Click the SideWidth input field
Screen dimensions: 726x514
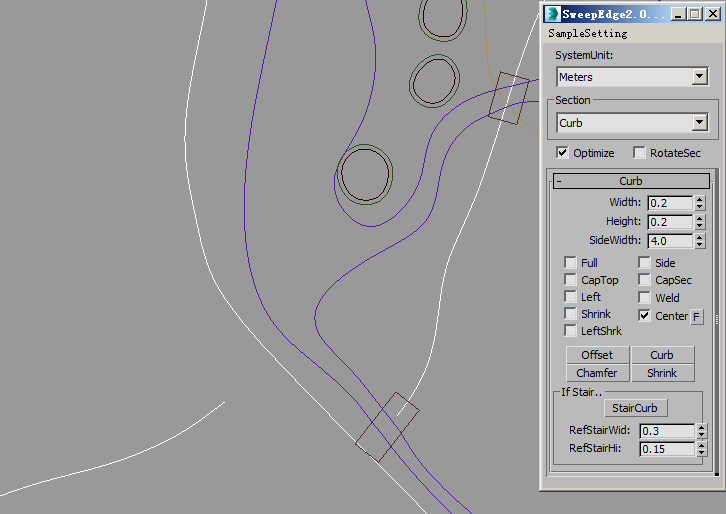[x=670, y=241]
